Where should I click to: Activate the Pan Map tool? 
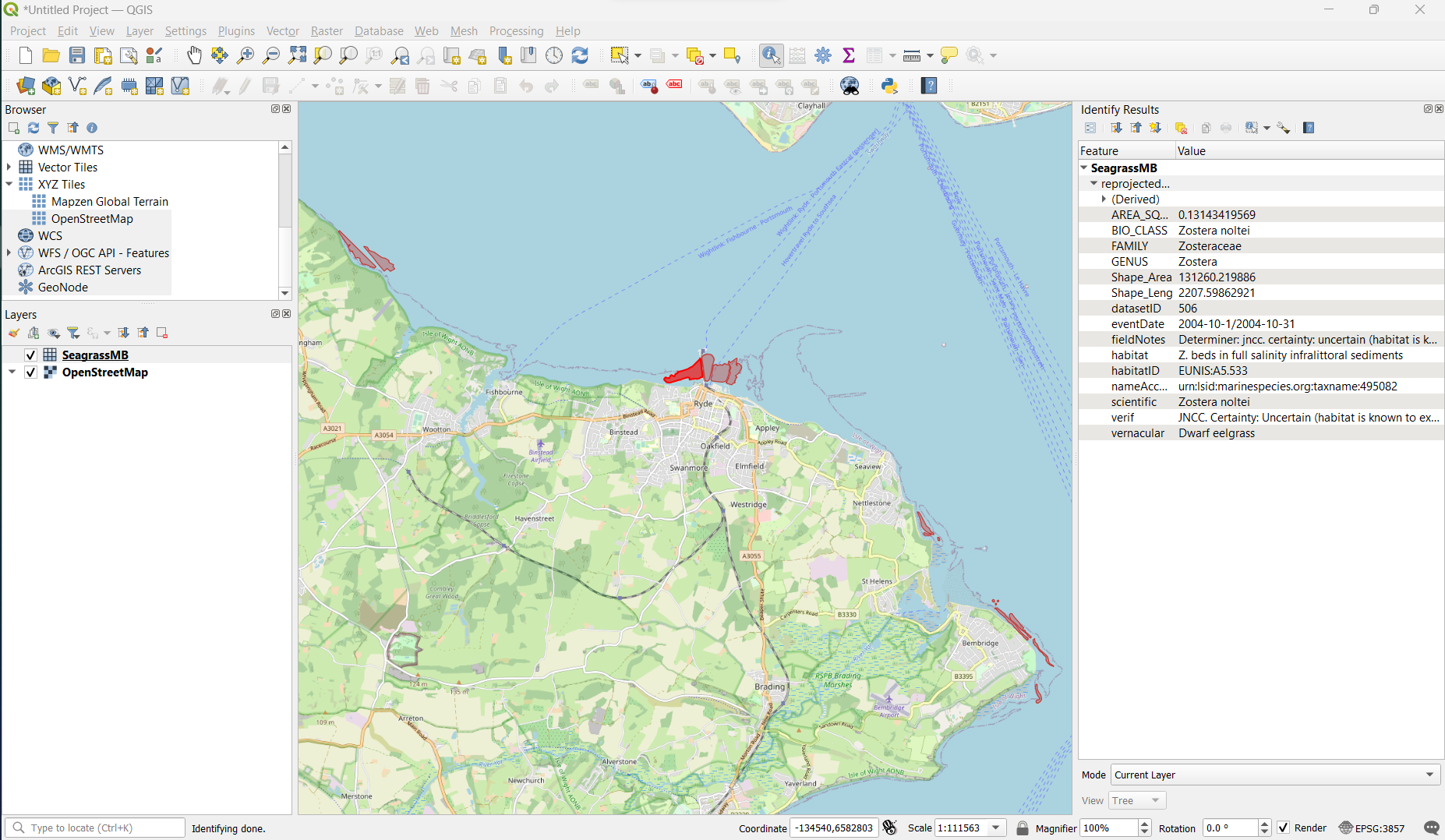tap(194, 55)
